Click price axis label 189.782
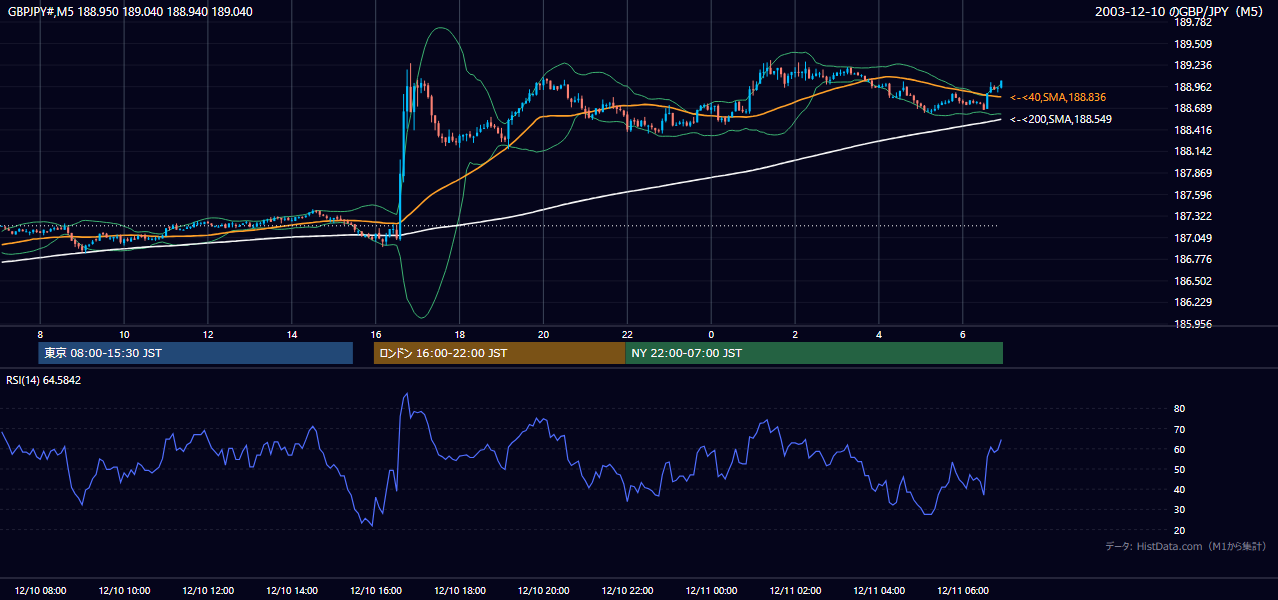The image size is (1278, 600). click(1192, 22)
